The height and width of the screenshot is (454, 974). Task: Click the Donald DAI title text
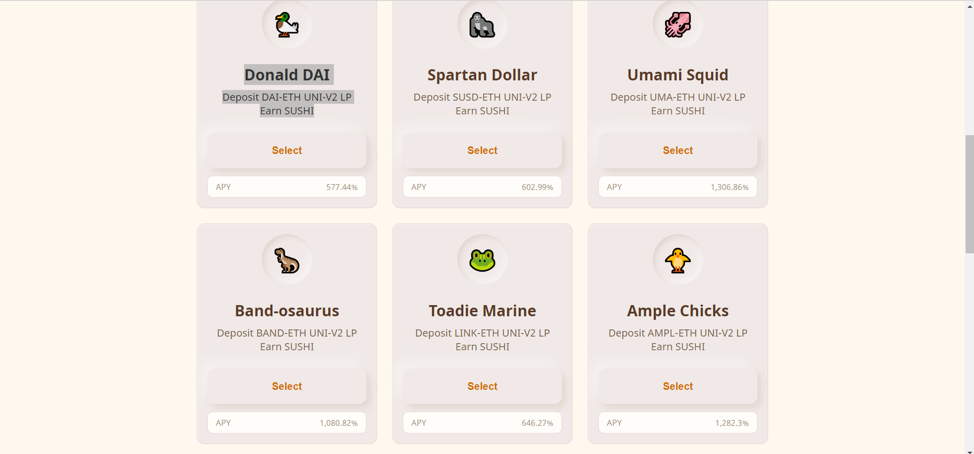[x=287, y=75]
